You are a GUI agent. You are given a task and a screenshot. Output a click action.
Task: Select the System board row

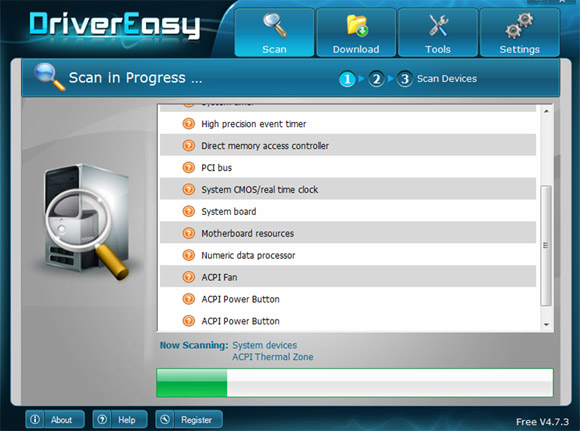[348, 211]
